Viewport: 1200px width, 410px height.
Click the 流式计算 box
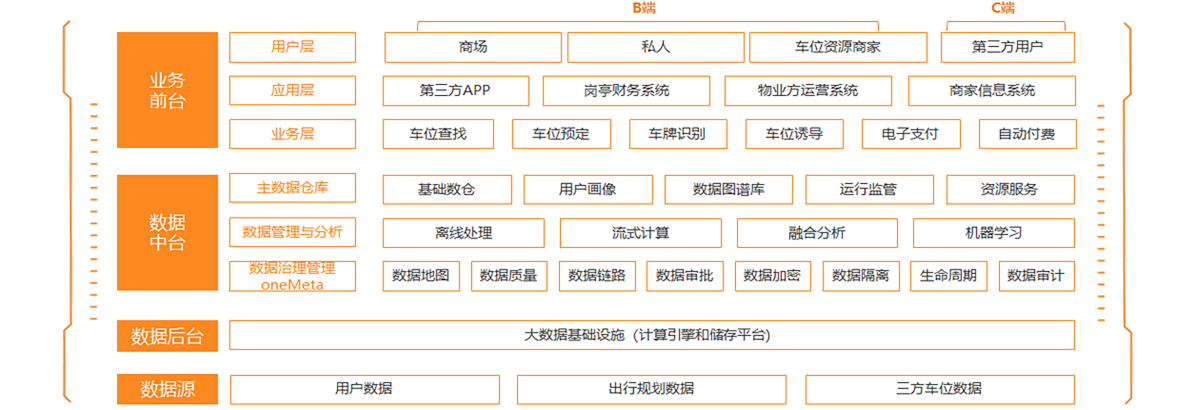641,233
